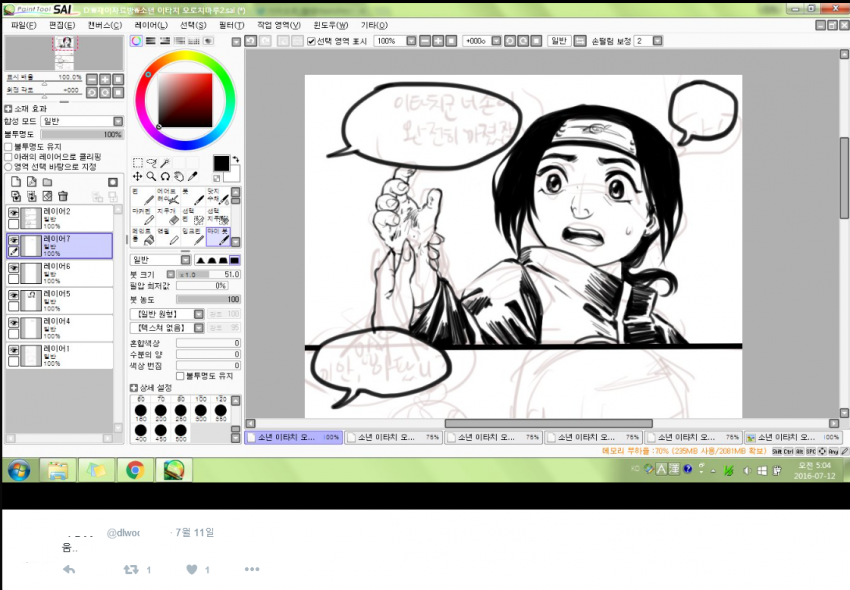This screenshot has height=590, width=850.
Task: Hide 레이어2 using its eye icon
Action: click(x=14, y=213)
